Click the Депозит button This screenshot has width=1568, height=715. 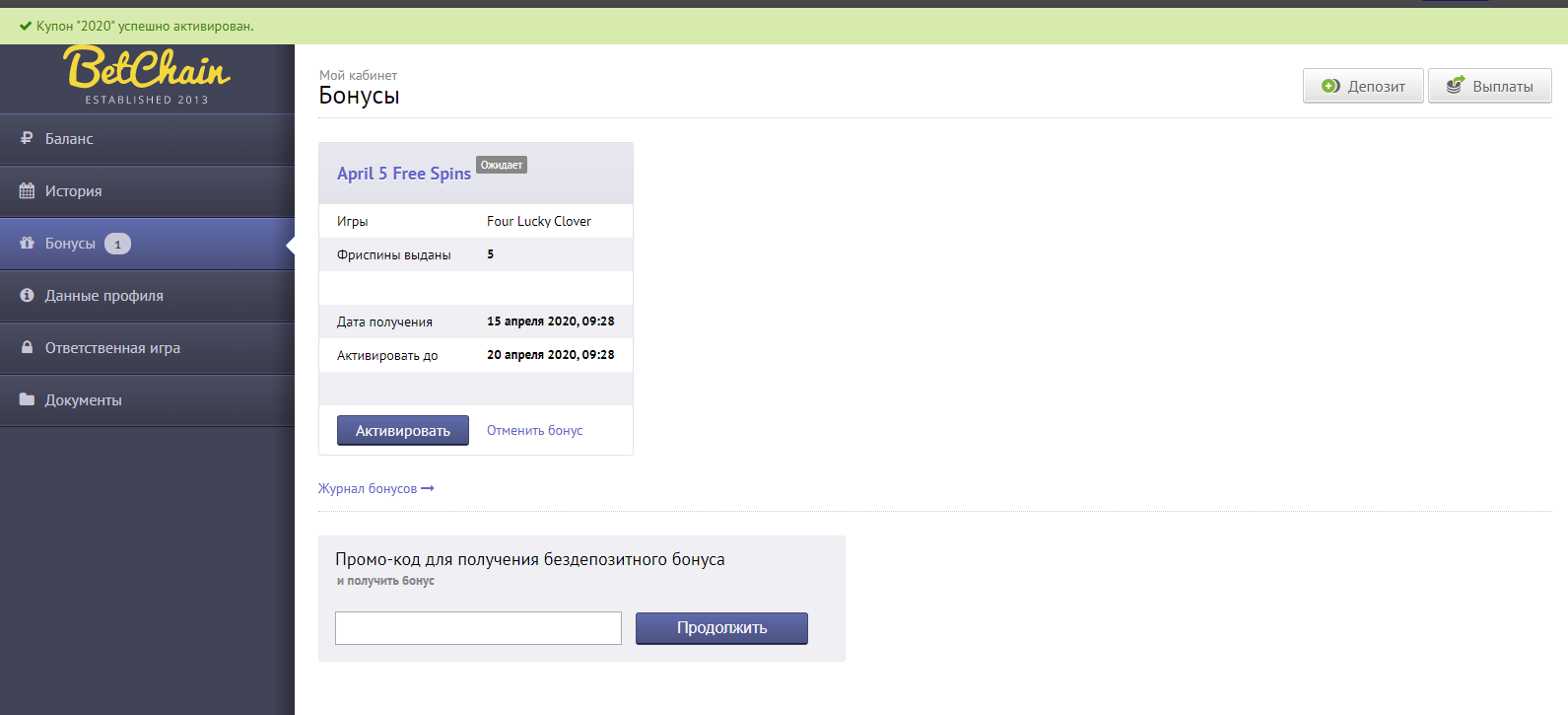(x=1363, y=86)
